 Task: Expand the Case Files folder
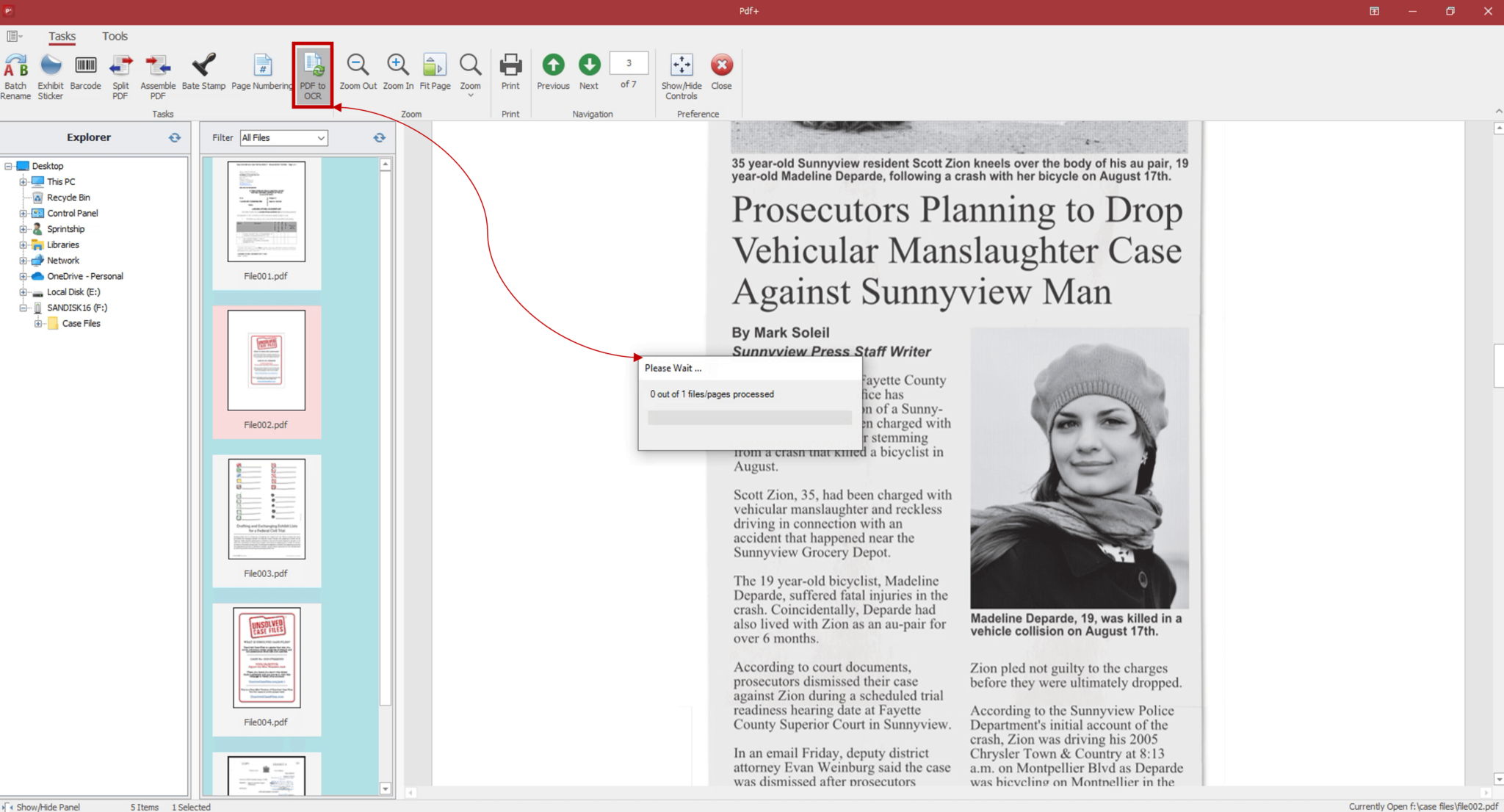coord(38,323)
